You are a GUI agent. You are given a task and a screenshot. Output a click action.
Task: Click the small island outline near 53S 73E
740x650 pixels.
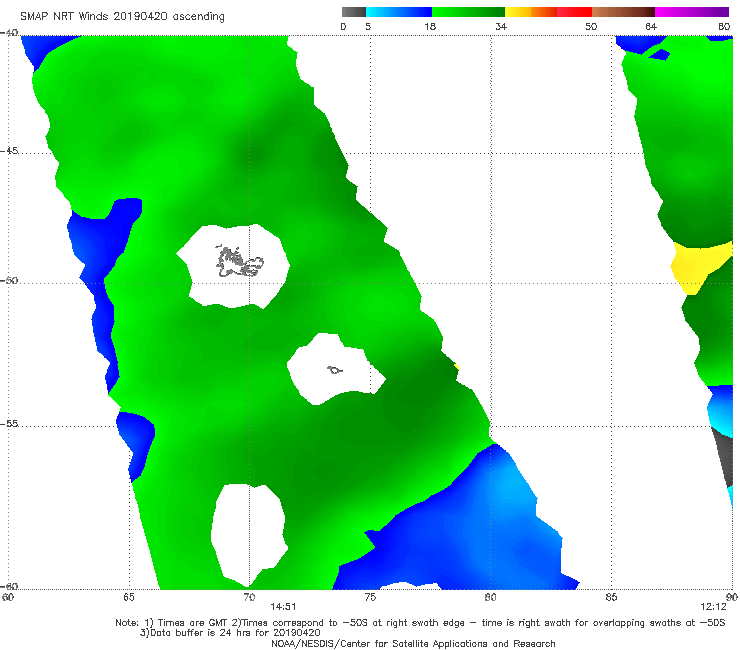click(335, 370)
